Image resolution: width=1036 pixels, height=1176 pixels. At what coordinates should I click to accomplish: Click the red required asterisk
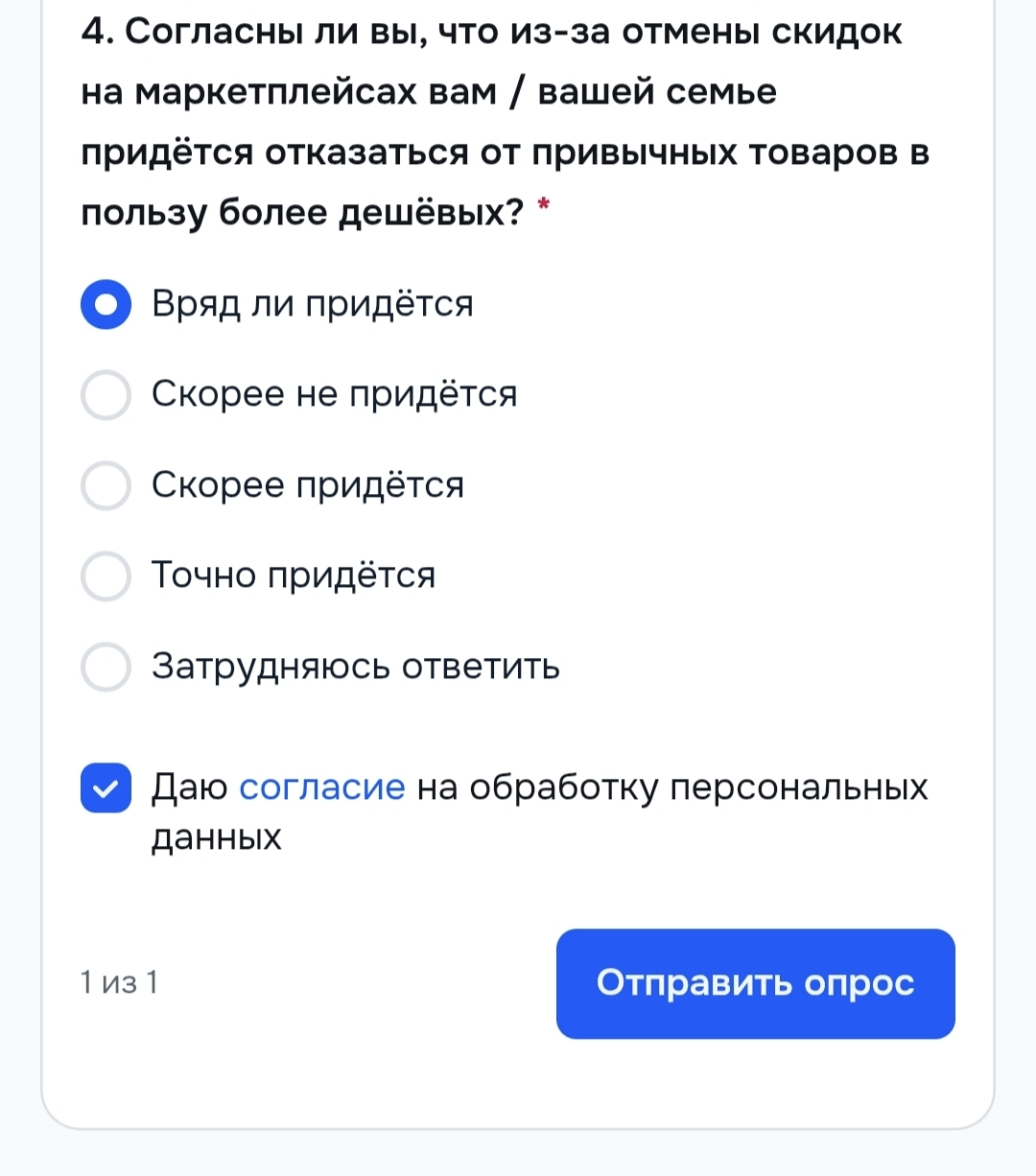(545, 203)
